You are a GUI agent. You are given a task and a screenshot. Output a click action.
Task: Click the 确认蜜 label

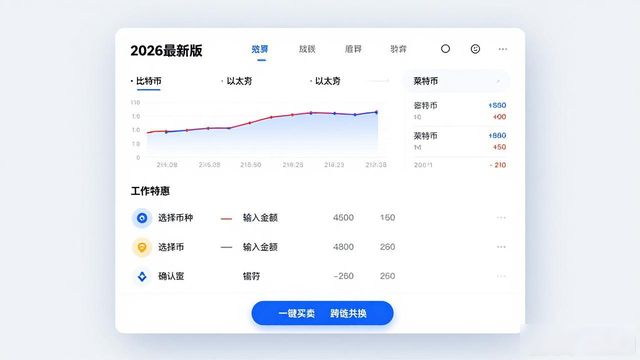point(171,276)
